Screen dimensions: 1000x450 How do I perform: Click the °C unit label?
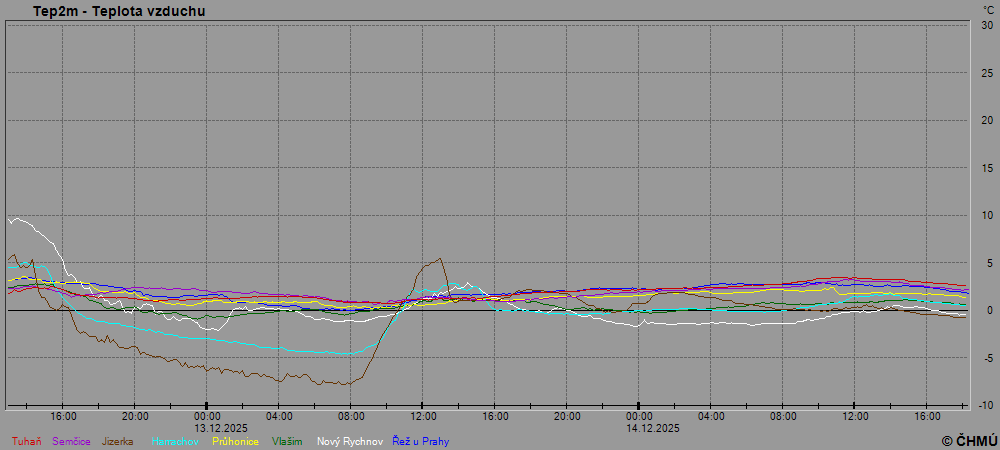coord(988,10)
